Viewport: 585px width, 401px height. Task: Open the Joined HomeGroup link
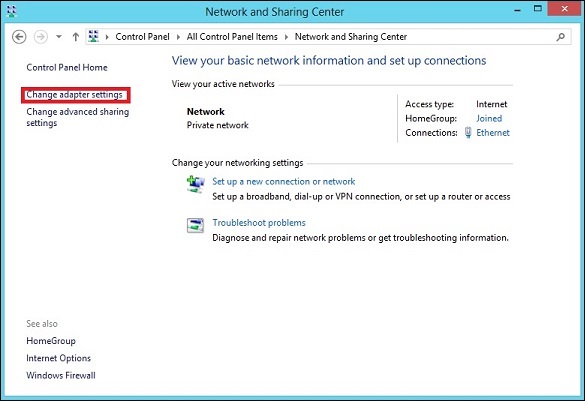[x=489, y=118]
